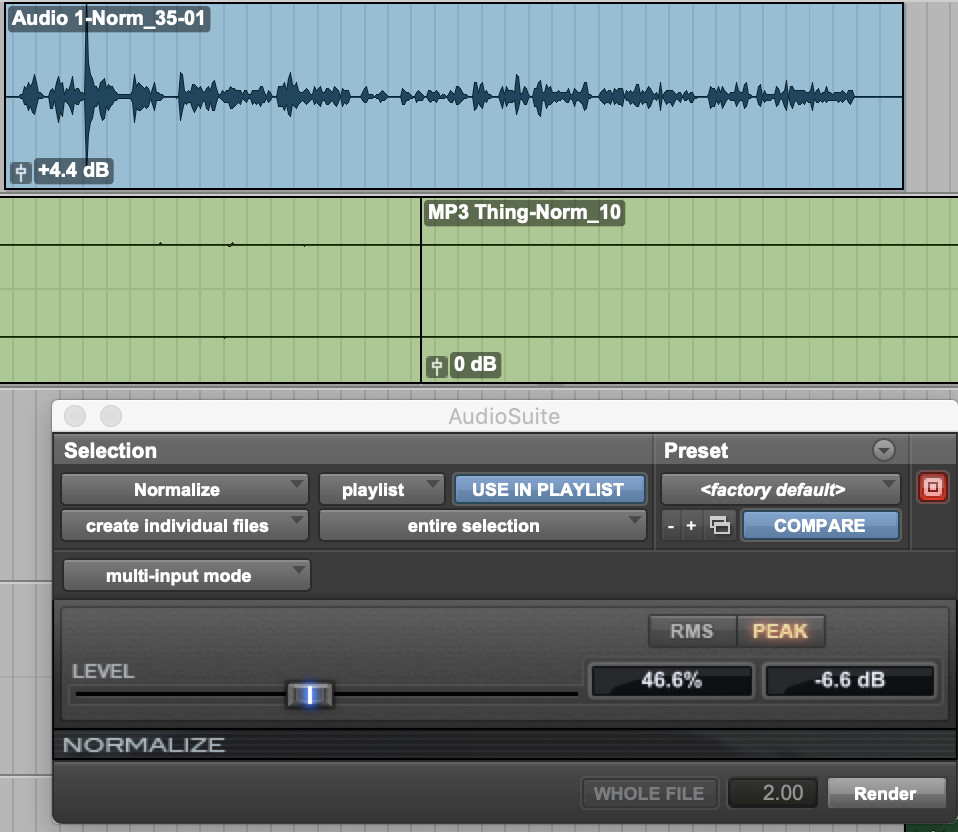Toggle the COMPARE button

[819, 526]
